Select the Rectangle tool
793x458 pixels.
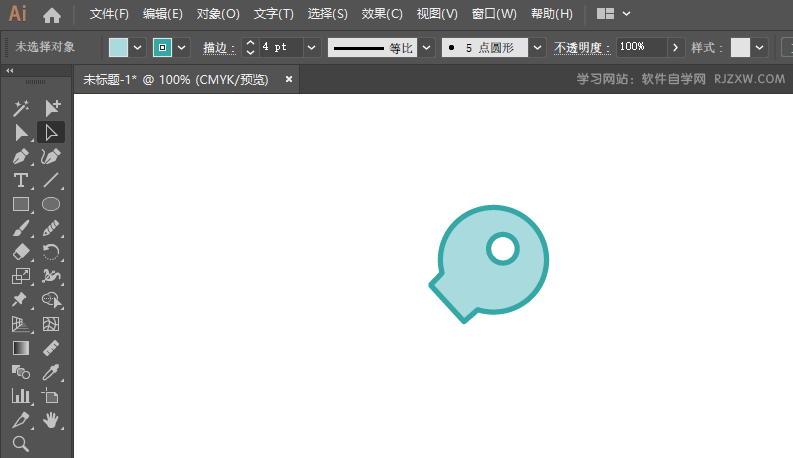pos(21,204)
